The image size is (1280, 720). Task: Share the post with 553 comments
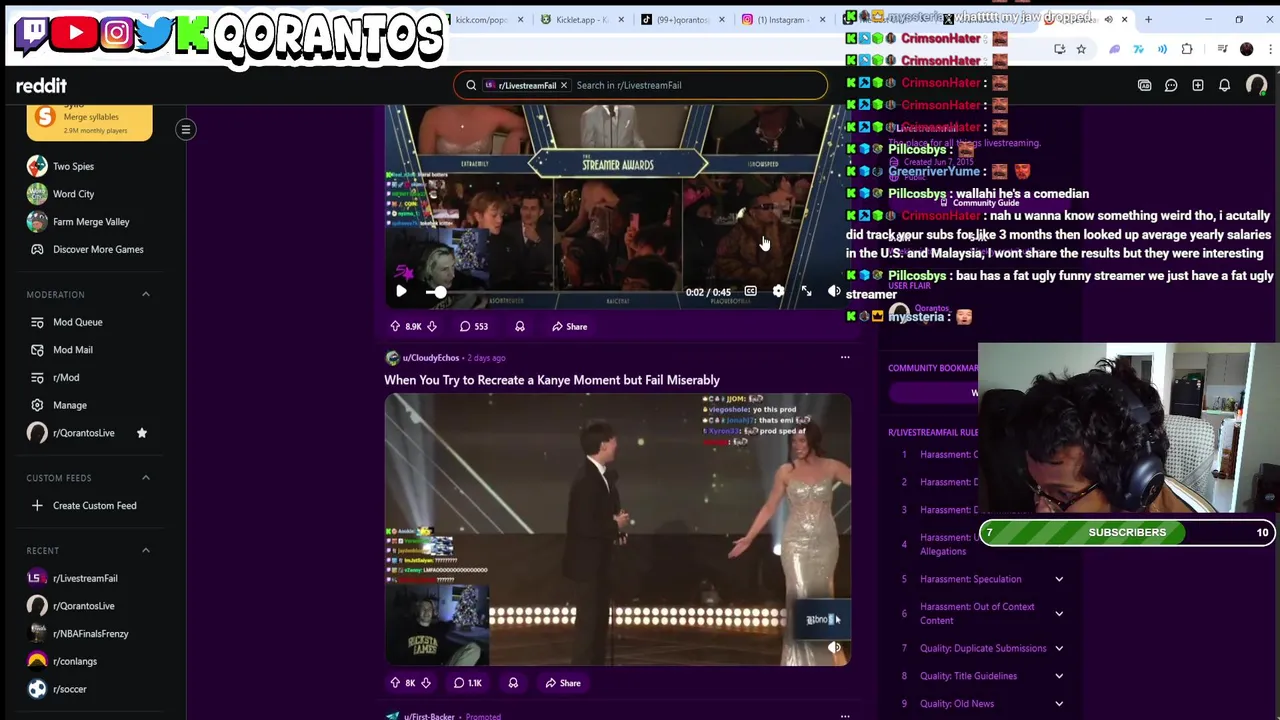569,326
